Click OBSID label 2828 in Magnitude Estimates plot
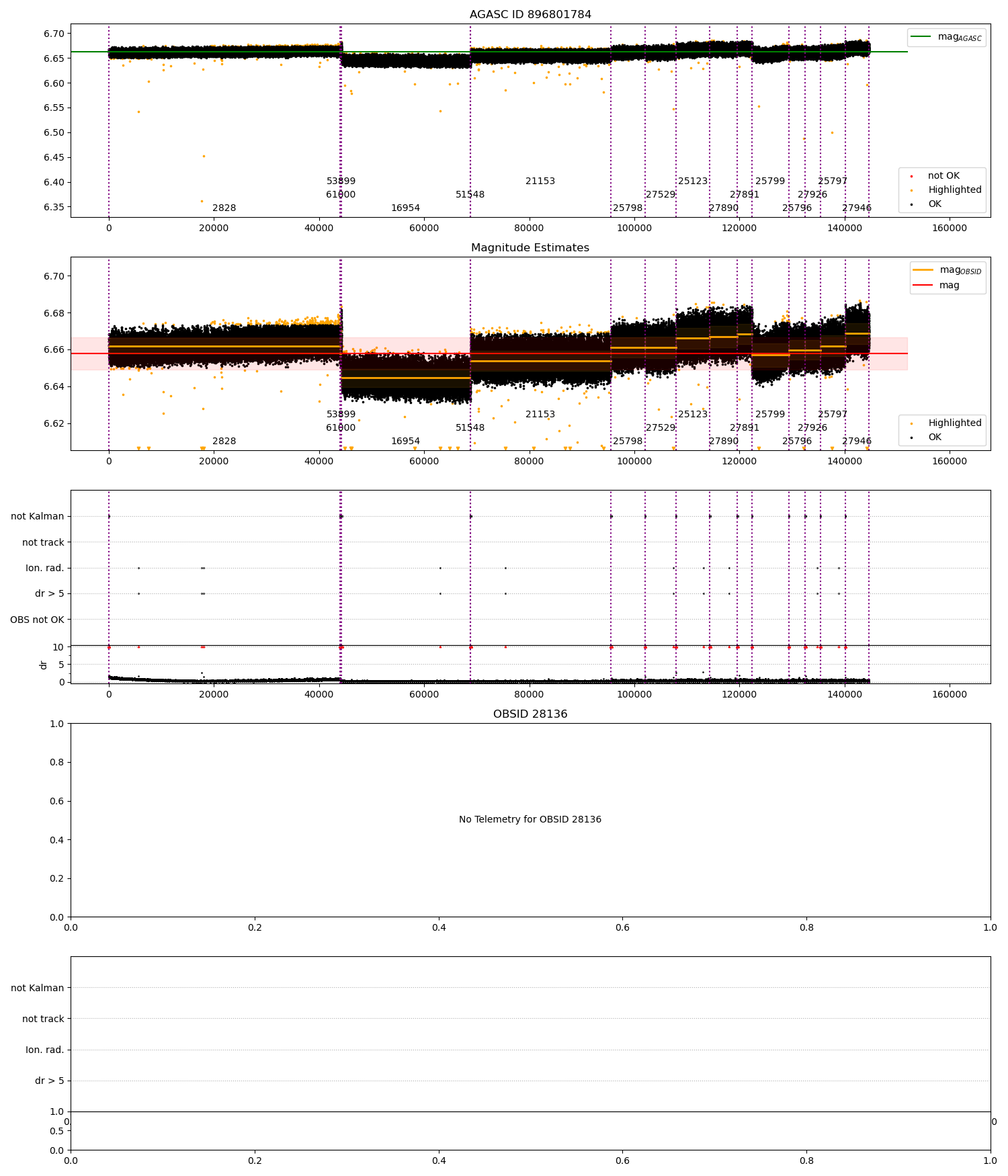1008x1176 pixels. [224, 442]
